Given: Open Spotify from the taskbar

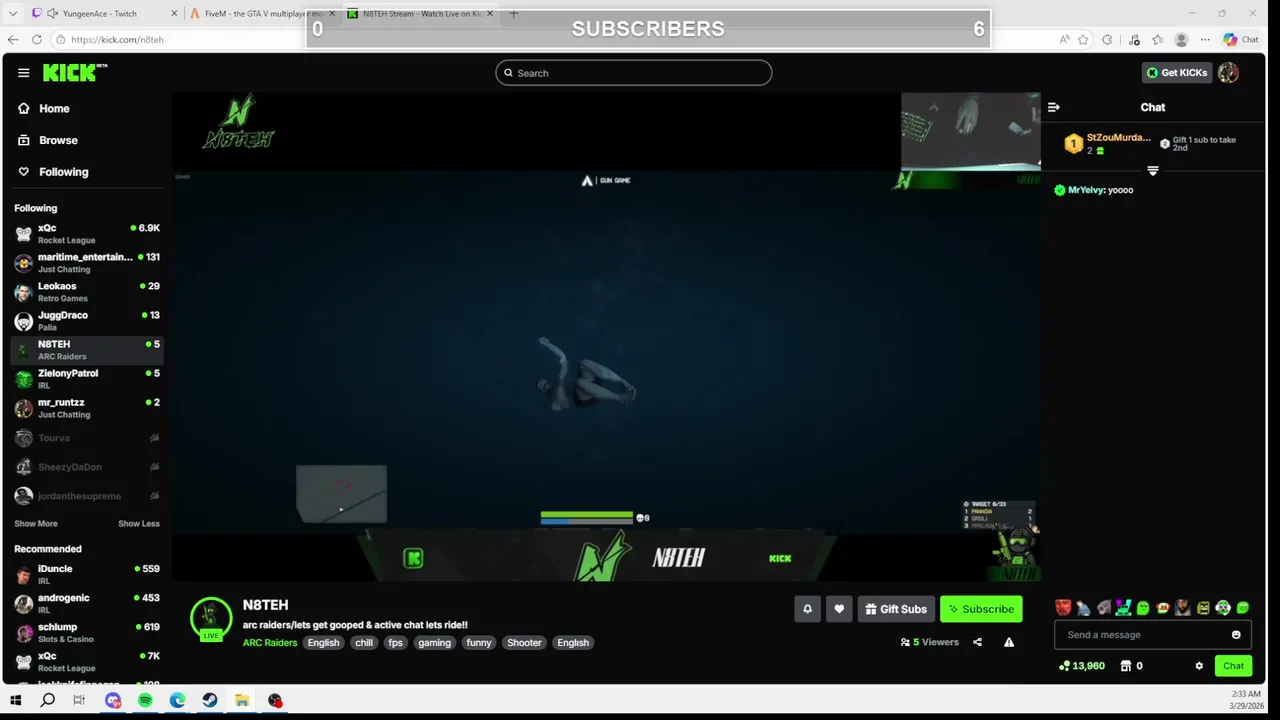Looking at the screenshot, I should pyautogui.click(x=145, y=700).
